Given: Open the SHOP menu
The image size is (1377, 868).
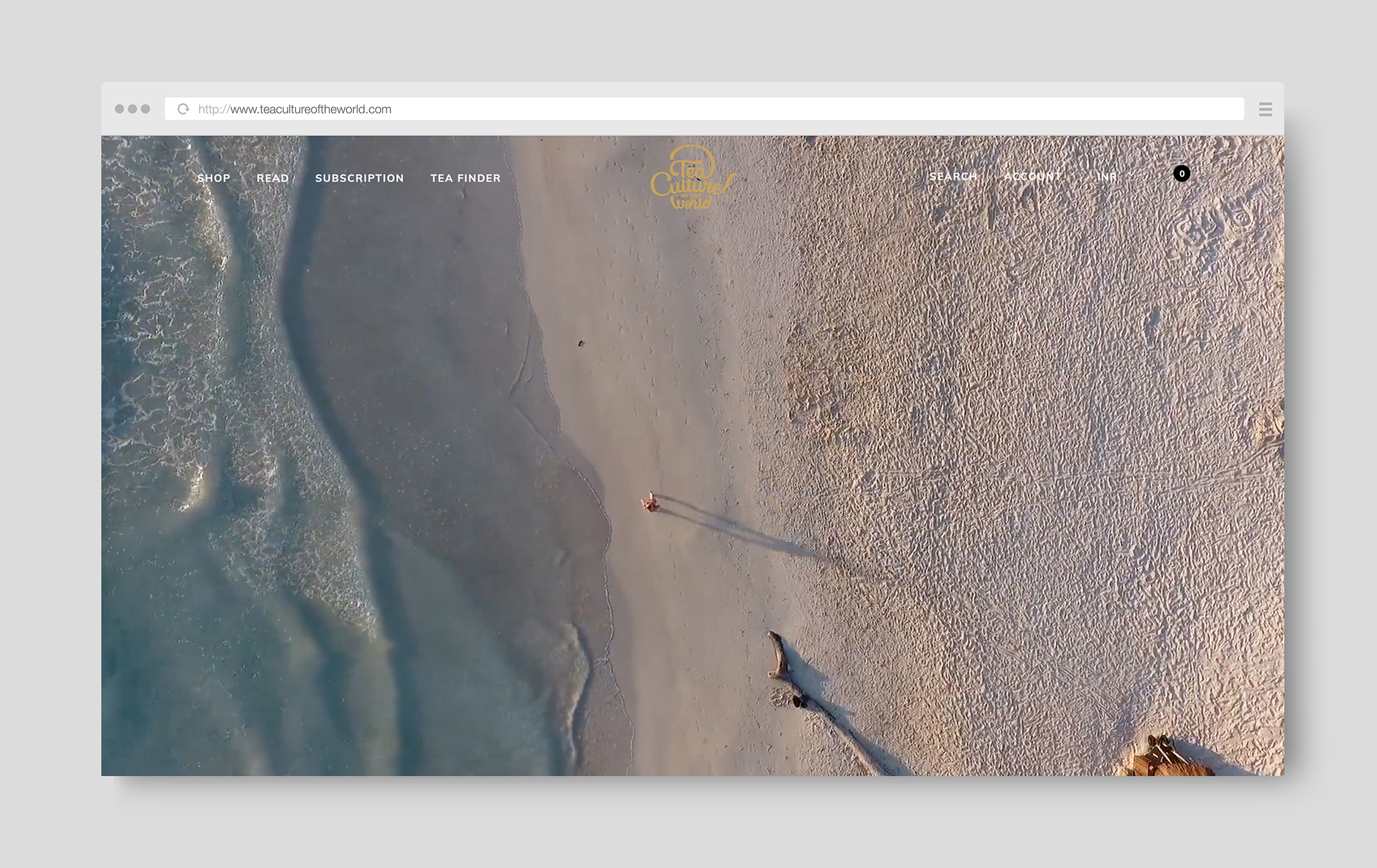Looking at the screenshot, I should click(x=214, y=178).
